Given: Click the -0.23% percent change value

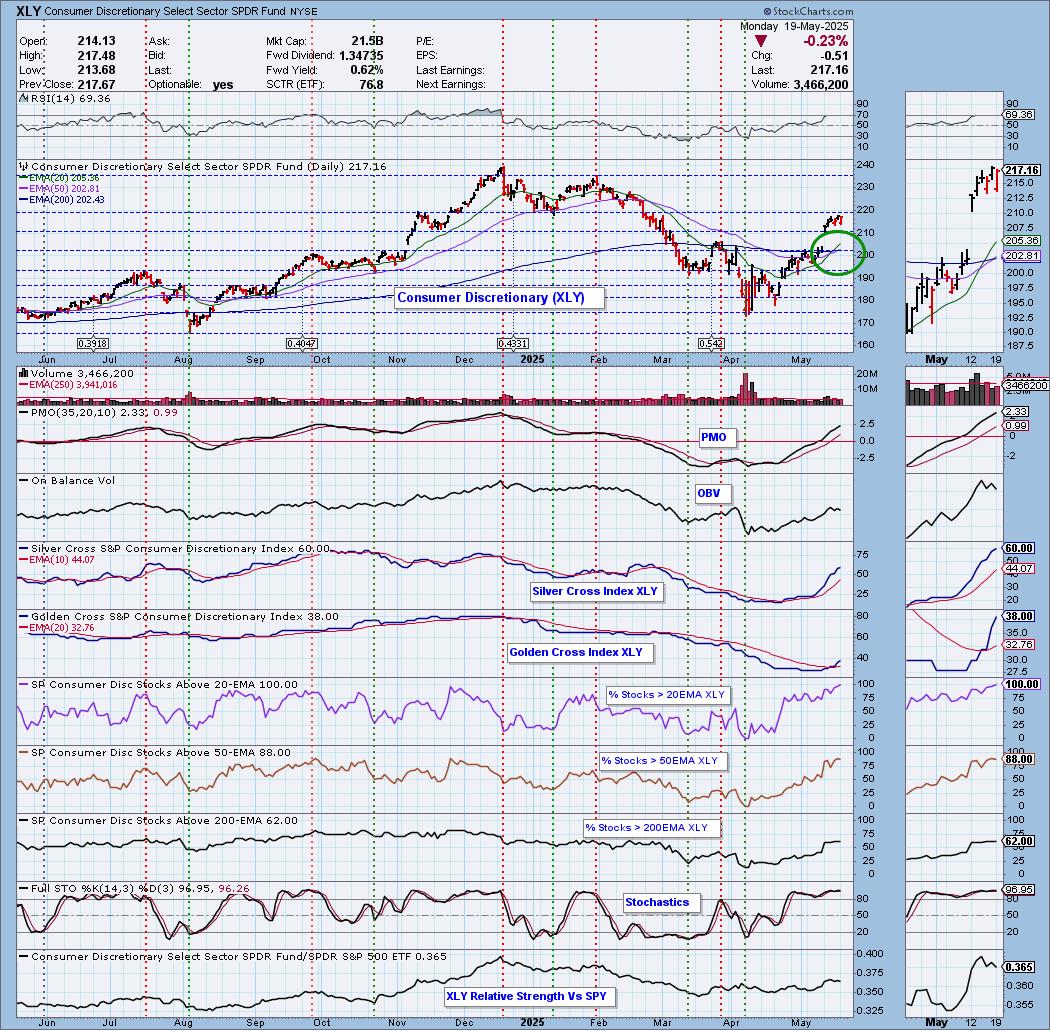Looking at the screenshot, I should pos(826,41).
